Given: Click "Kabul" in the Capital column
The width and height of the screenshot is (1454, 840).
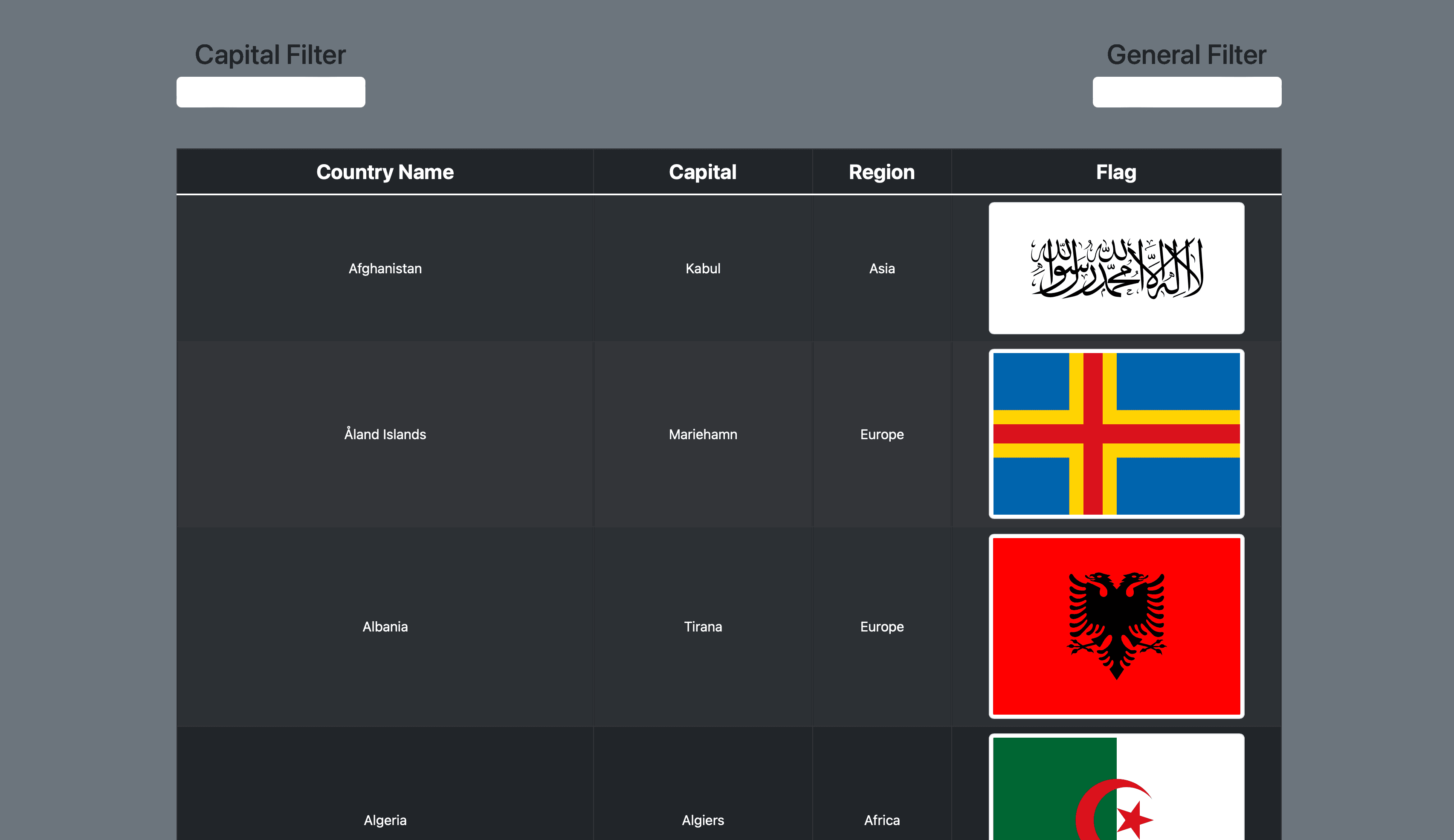Looking at the screenshot, I should coord(703,268).
